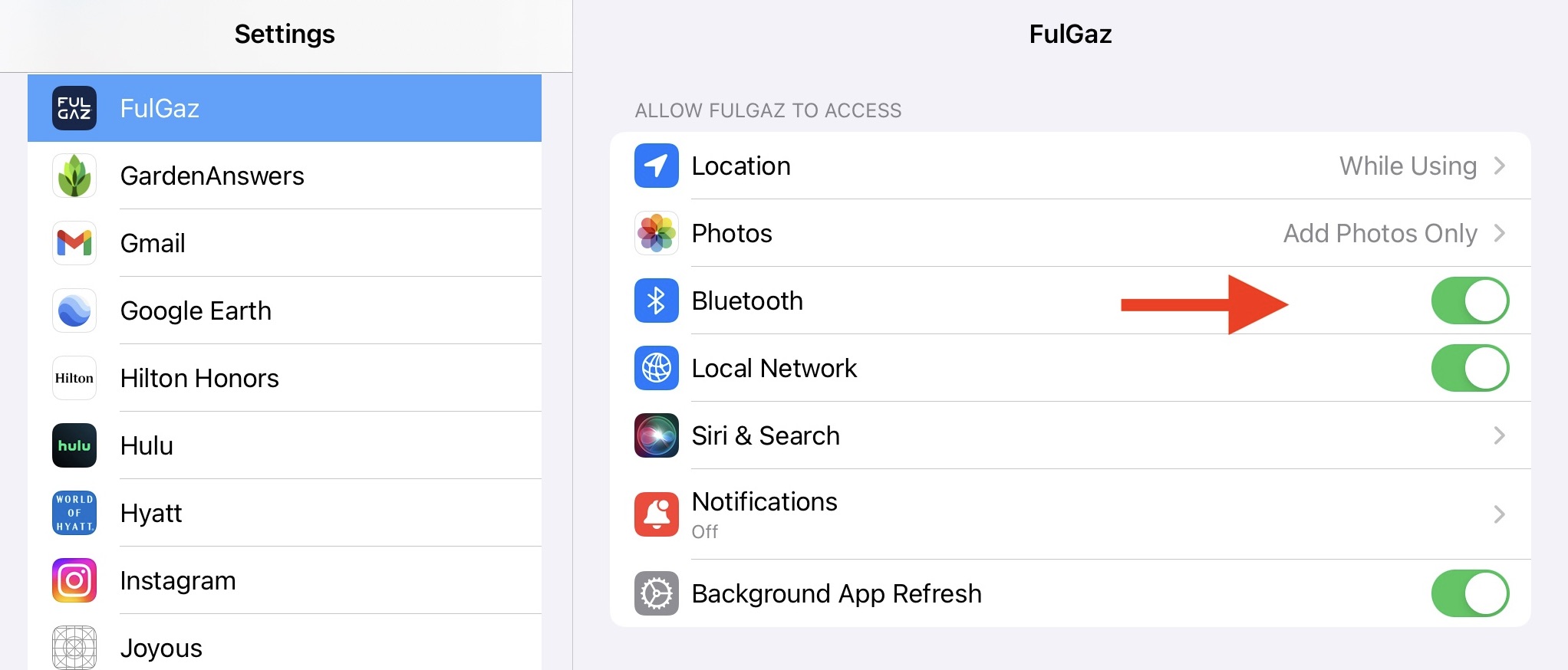
Task: Tap the Photos label text
Action: coord(732,233)
